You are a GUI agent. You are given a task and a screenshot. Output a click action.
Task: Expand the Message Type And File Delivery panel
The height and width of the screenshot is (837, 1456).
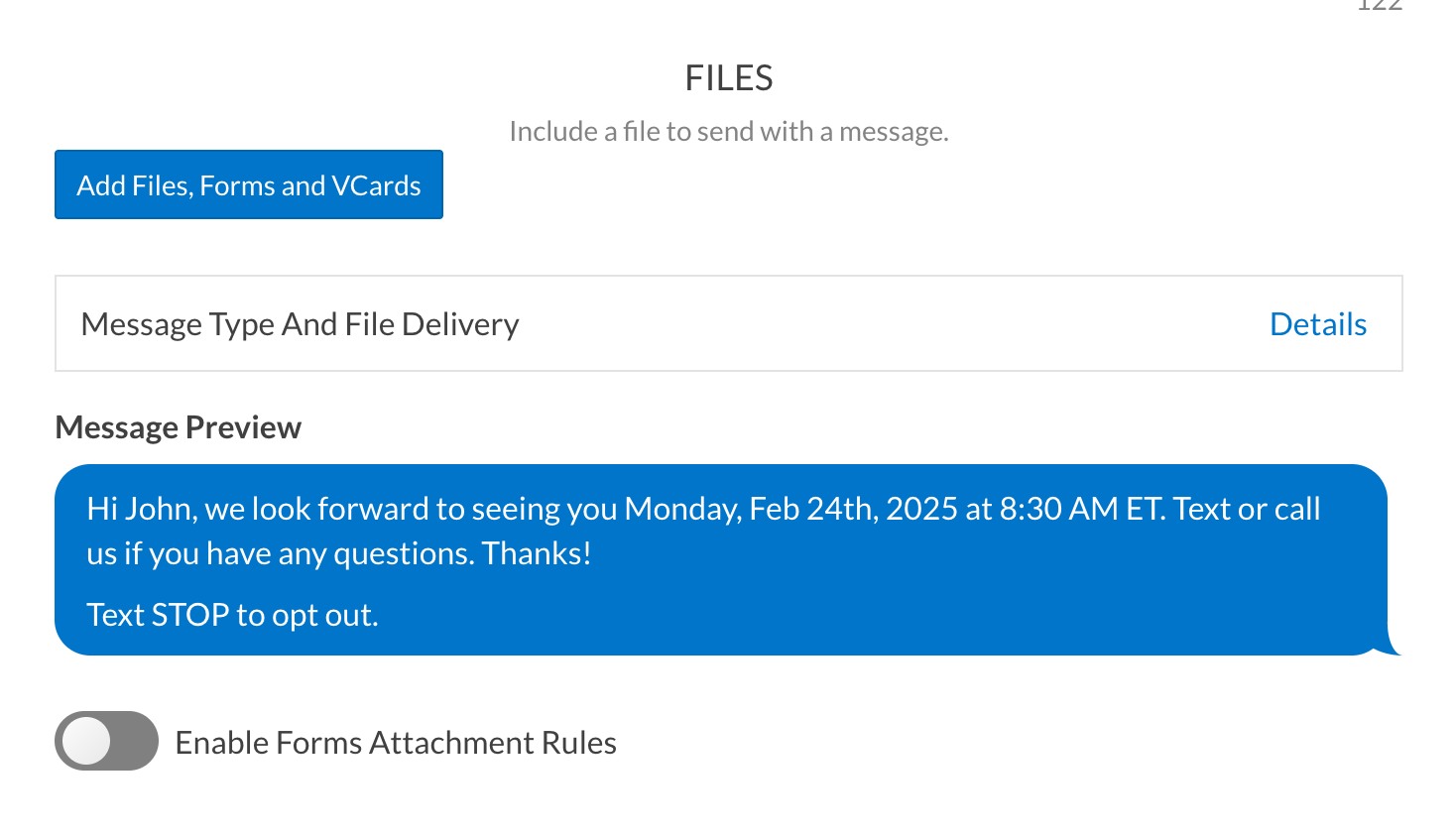pos(728,324)
